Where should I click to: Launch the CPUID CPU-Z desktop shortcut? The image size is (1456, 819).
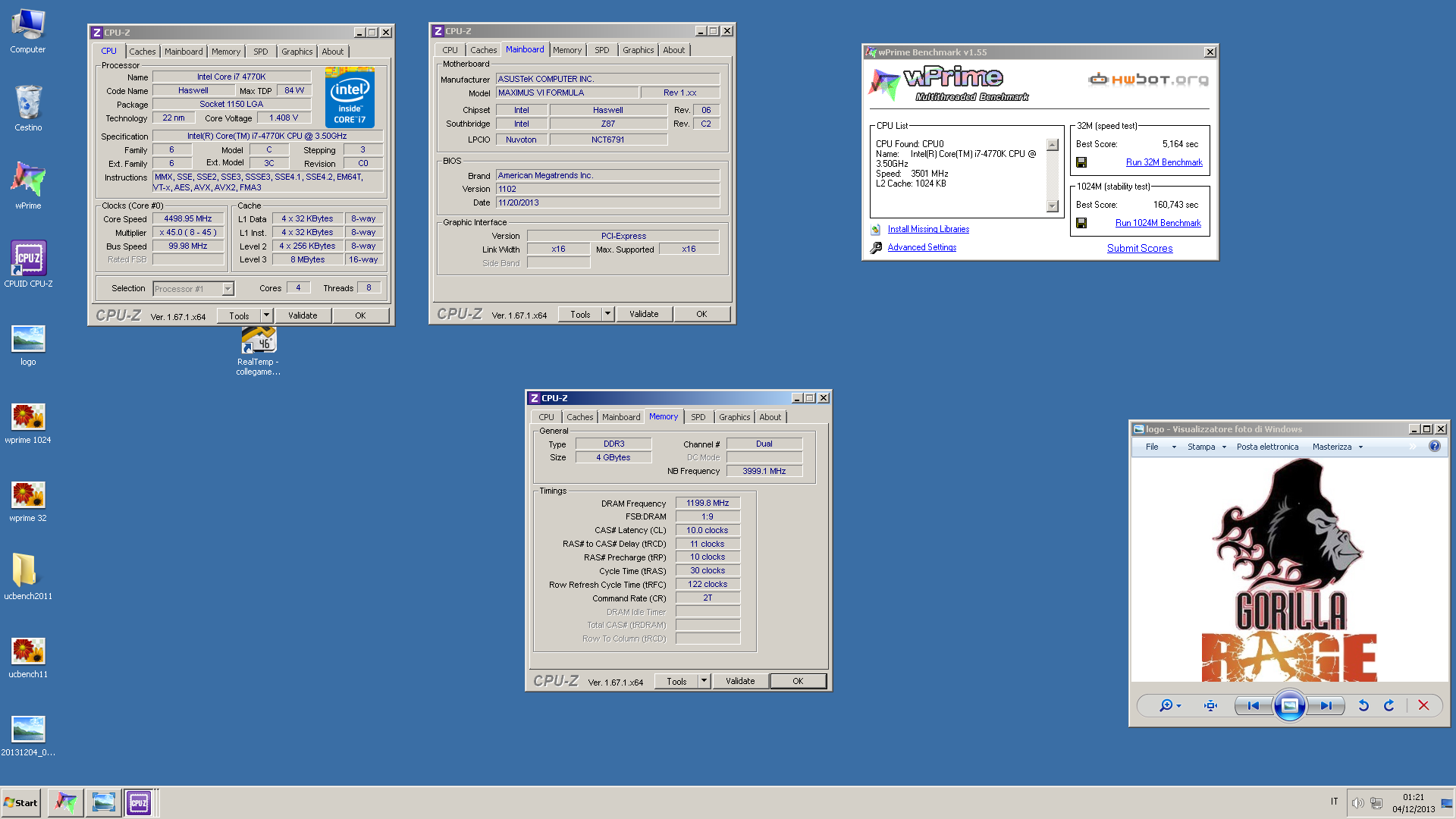[x=28, y=264]
